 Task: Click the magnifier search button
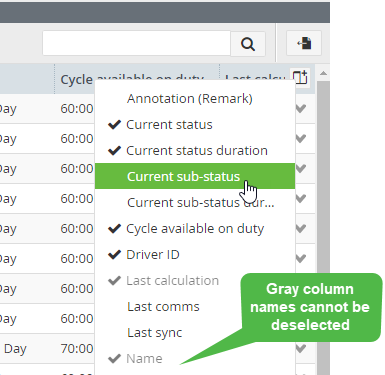coord(248,44)
